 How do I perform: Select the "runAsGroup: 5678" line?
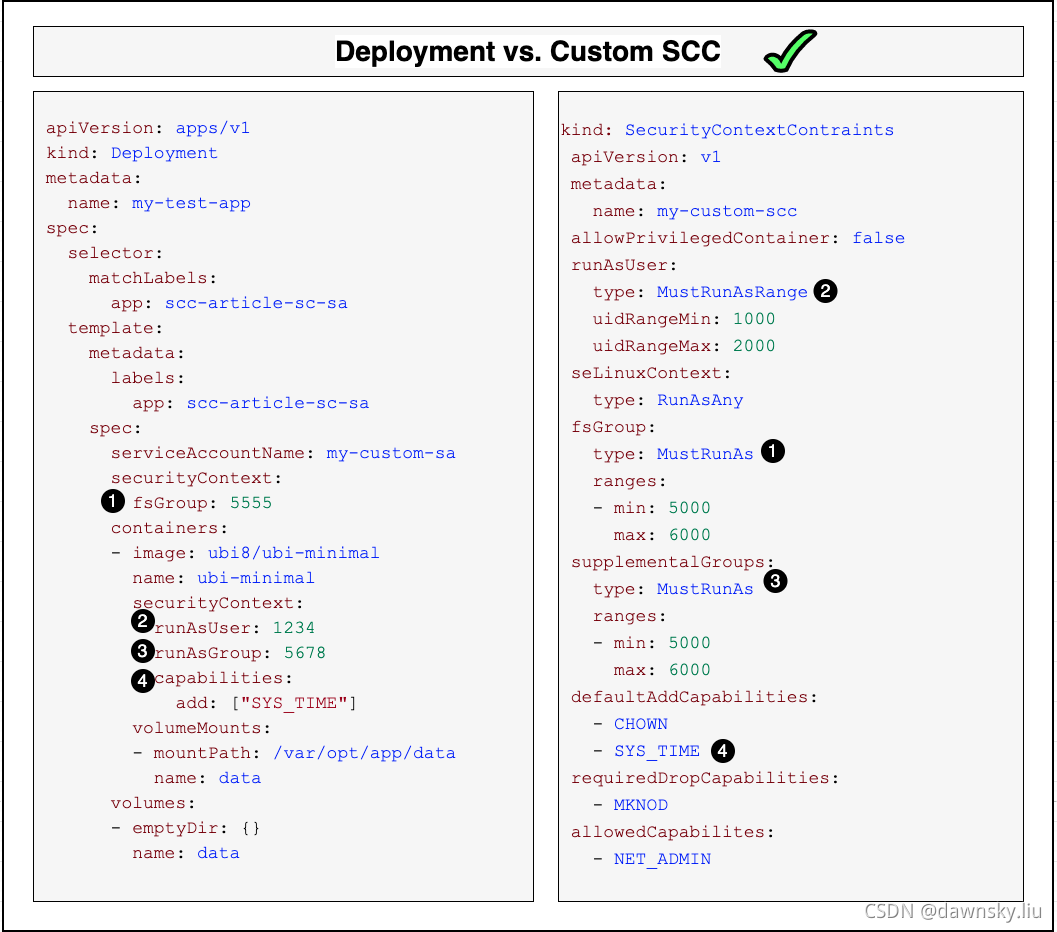240,652
